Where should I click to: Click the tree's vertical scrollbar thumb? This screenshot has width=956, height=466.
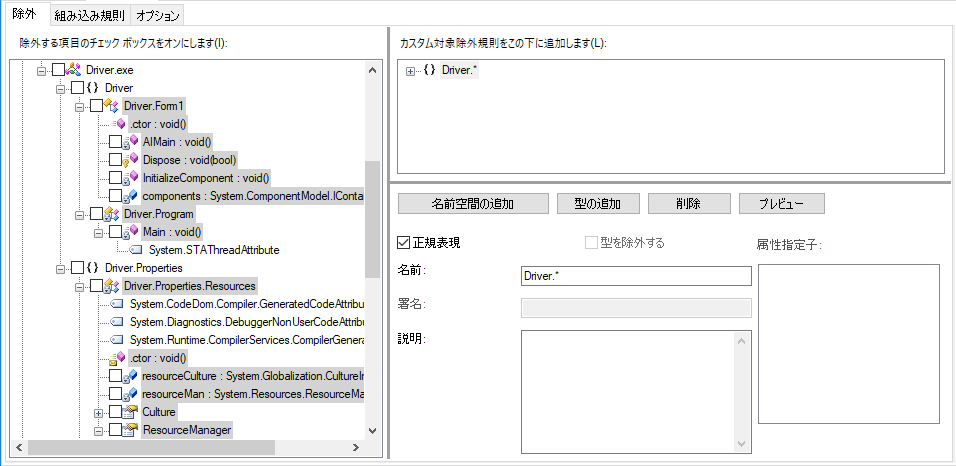[373, 218]
